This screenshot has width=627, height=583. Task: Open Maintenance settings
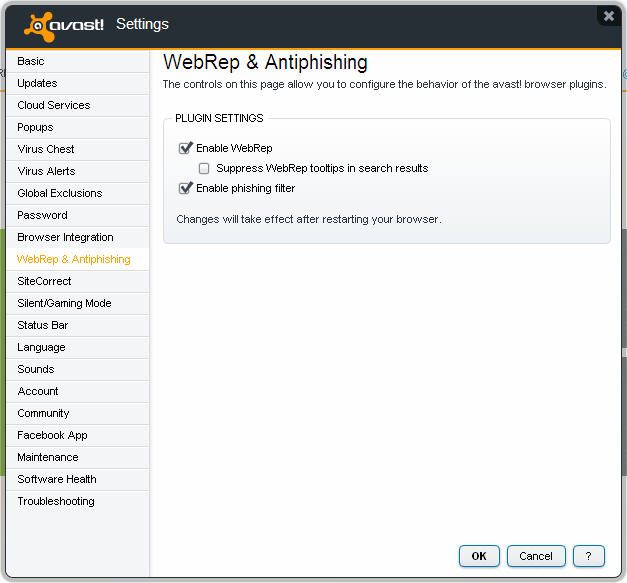coord(78,457)
